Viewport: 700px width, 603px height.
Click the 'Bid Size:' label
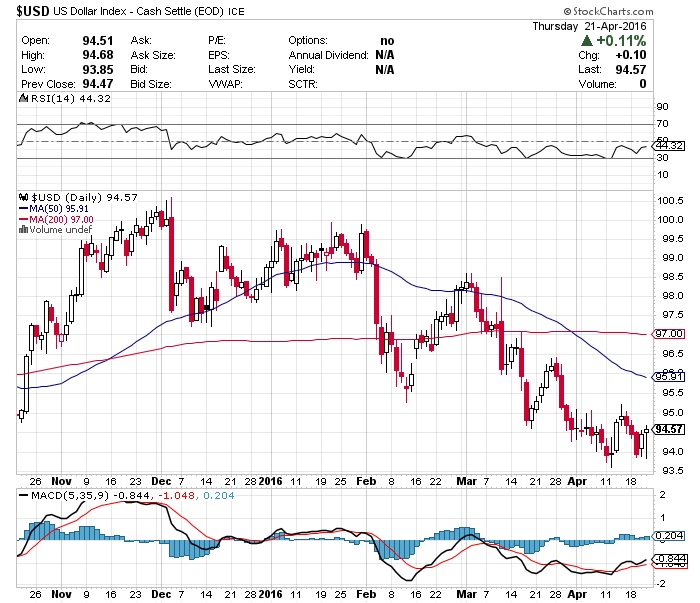pos(151,84)
